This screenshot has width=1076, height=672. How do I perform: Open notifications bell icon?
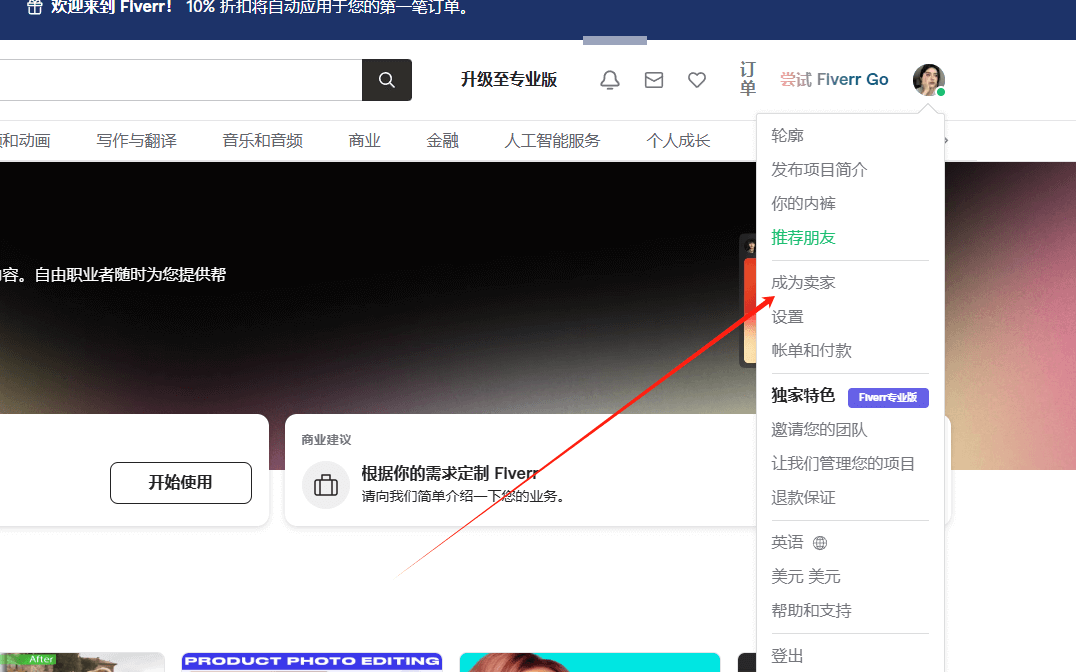[x=609, y=80]
